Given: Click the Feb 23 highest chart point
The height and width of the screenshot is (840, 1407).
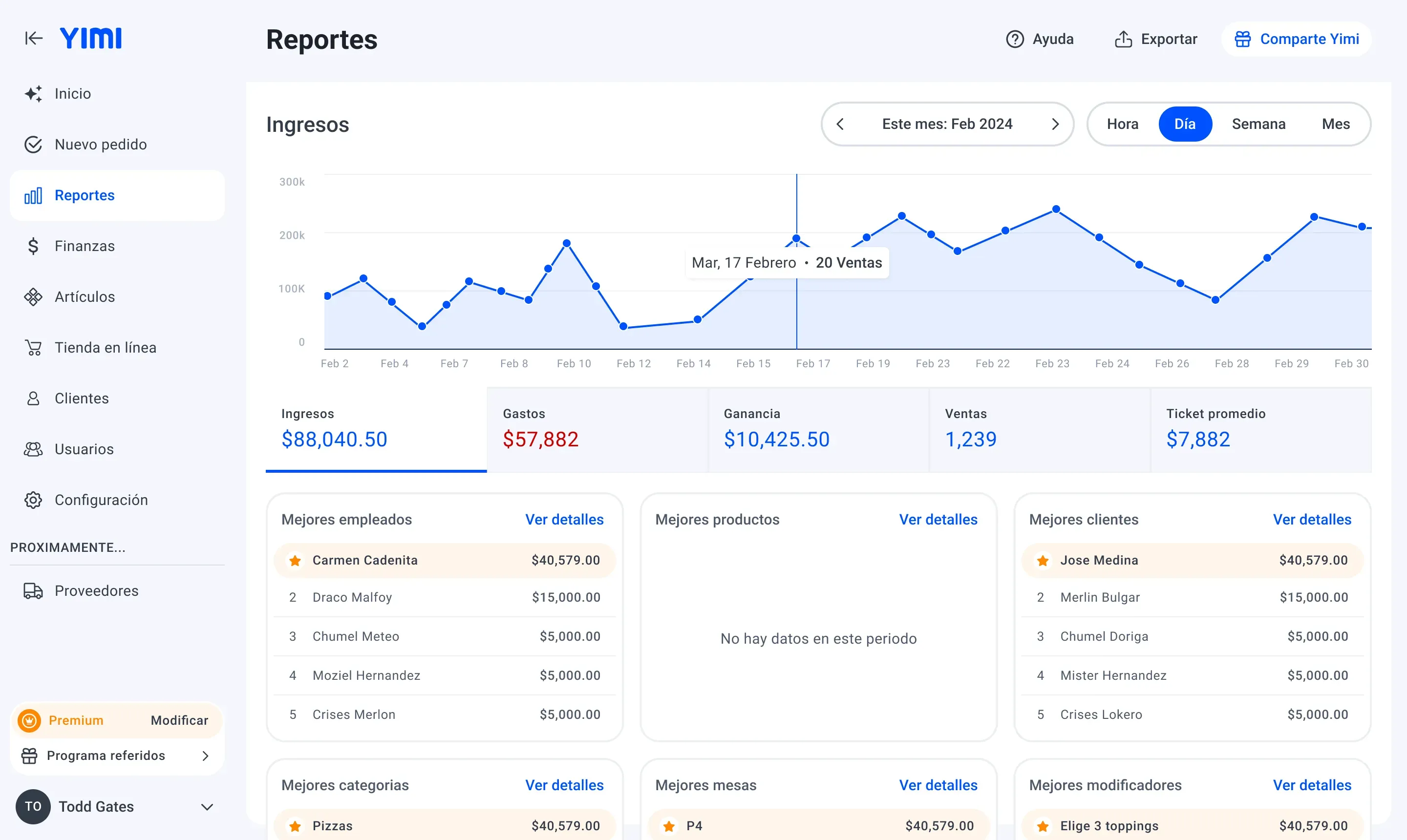Looking at the screenshot, I should coord(1056,210).
